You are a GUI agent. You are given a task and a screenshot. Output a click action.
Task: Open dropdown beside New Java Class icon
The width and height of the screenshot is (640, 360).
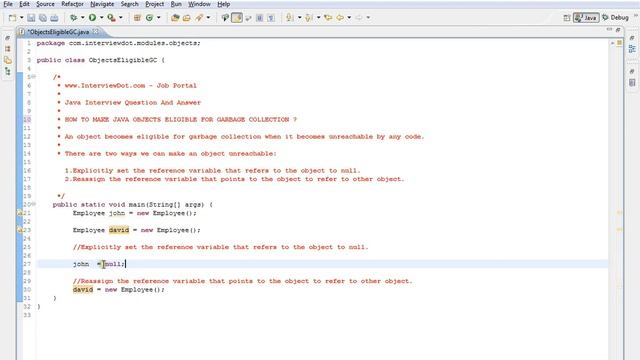pos(158,18)
